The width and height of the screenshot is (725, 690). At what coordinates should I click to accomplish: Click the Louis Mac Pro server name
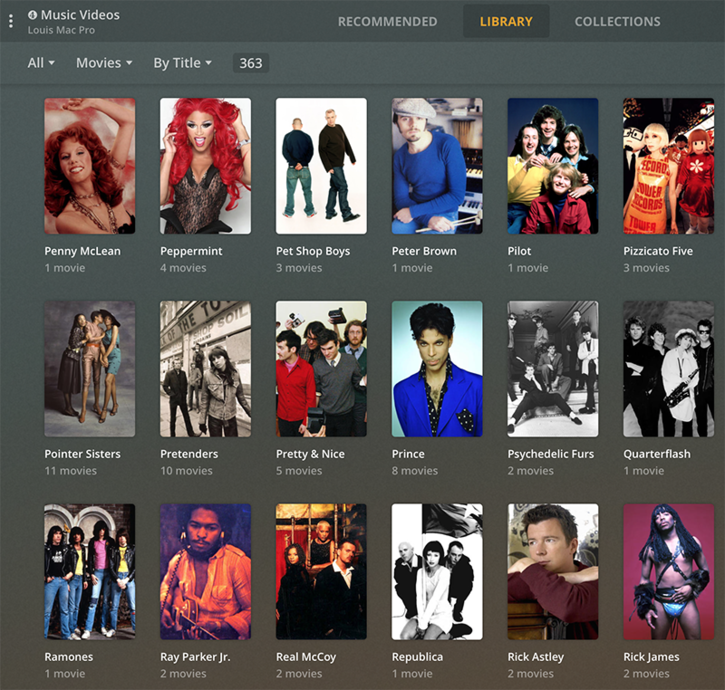[x=61, y=30]
